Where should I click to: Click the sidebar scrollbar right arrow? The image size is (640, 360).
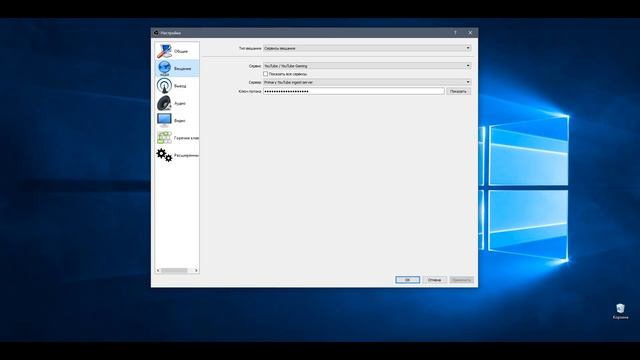196,270
